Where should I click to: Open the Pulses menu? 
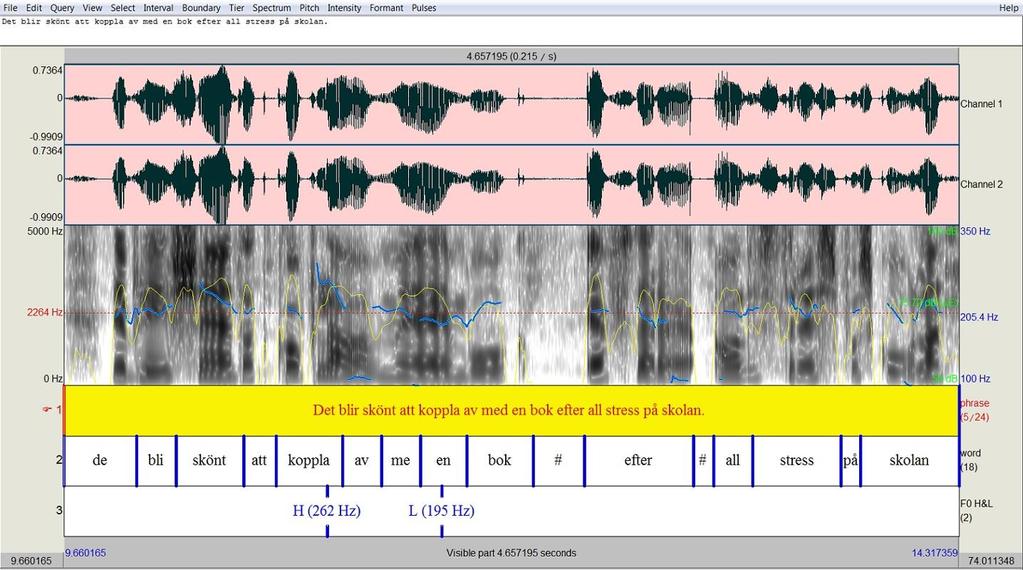pyautogui.click(x=424, y=8)
